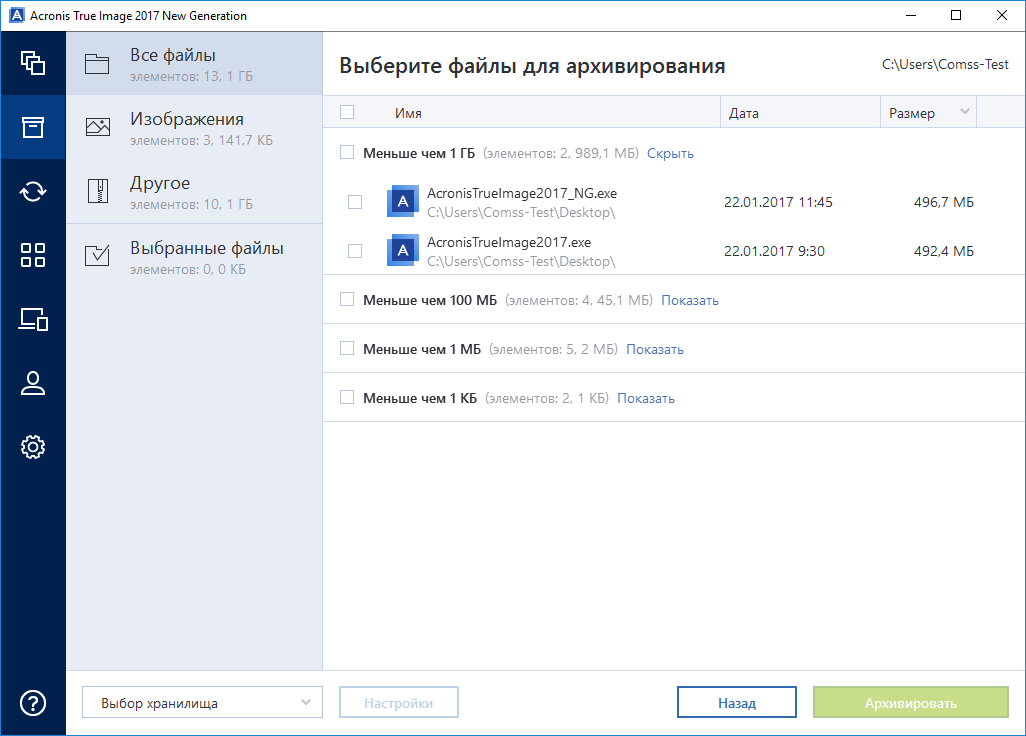Image resolution: width=1026 pixels, height=736 pixels.
Task: Click the Архивировать button
Action: click(x=911, y=703)
